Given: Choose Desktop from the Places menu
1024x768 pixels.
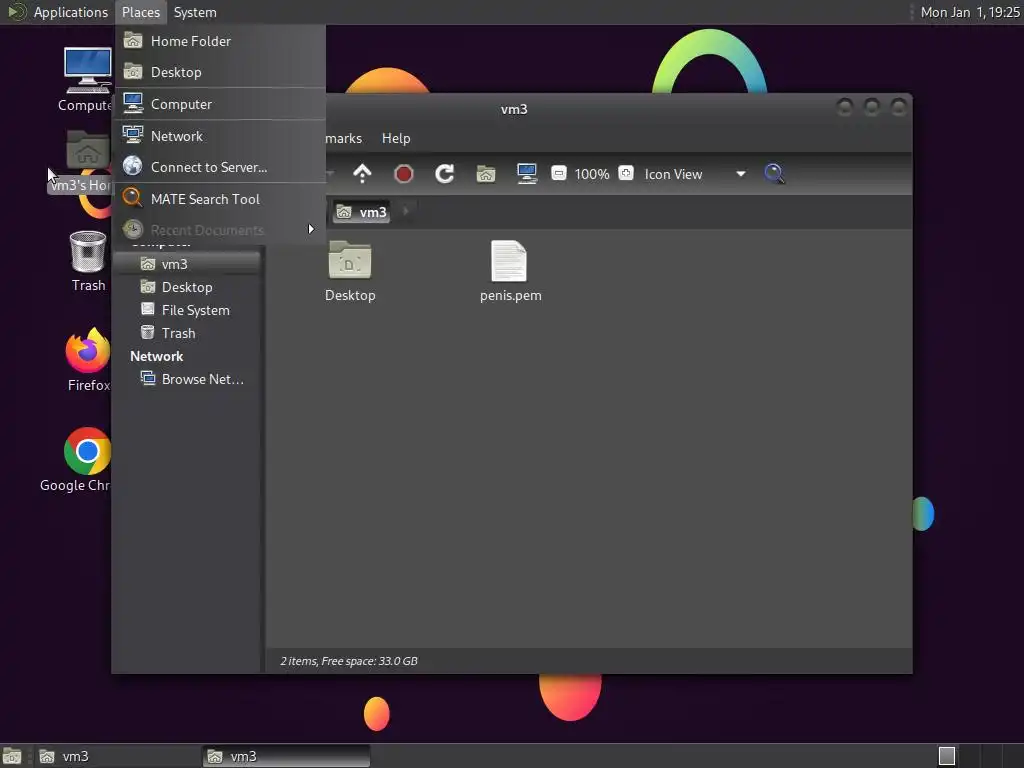Looking at the screenshot, I should click(220, 72).
